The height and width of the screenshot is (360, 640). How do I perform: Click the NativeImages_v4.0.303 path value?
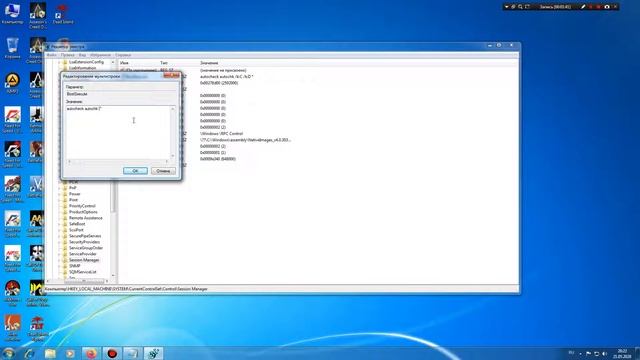[x=245, y=140]
